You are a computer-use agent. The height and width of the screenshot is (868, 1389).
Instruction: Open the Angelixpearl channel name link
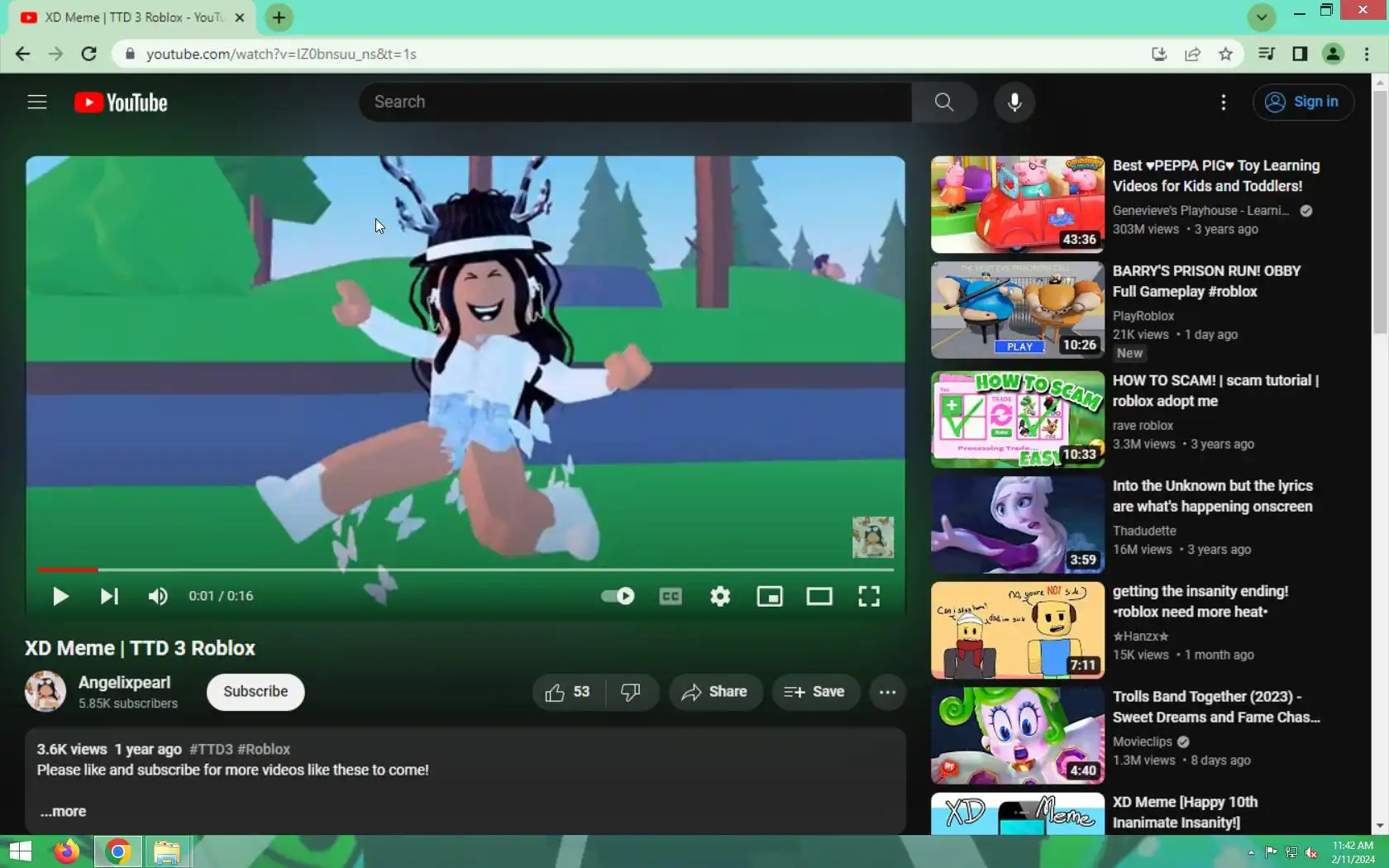click(x=124, y=682)
